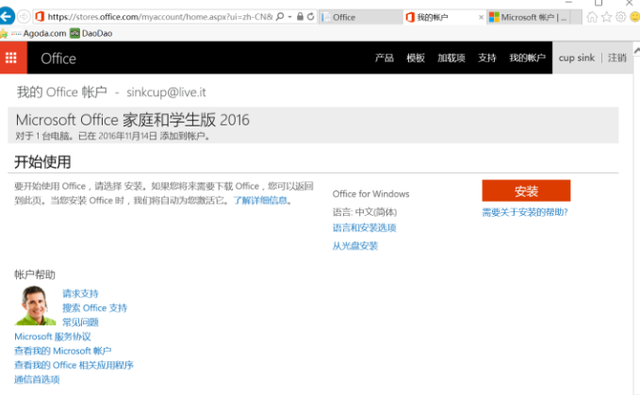Click the orange 安装 button
This screenshot has height=395, width=640.
pyautogui.click(x=526, y=191)
